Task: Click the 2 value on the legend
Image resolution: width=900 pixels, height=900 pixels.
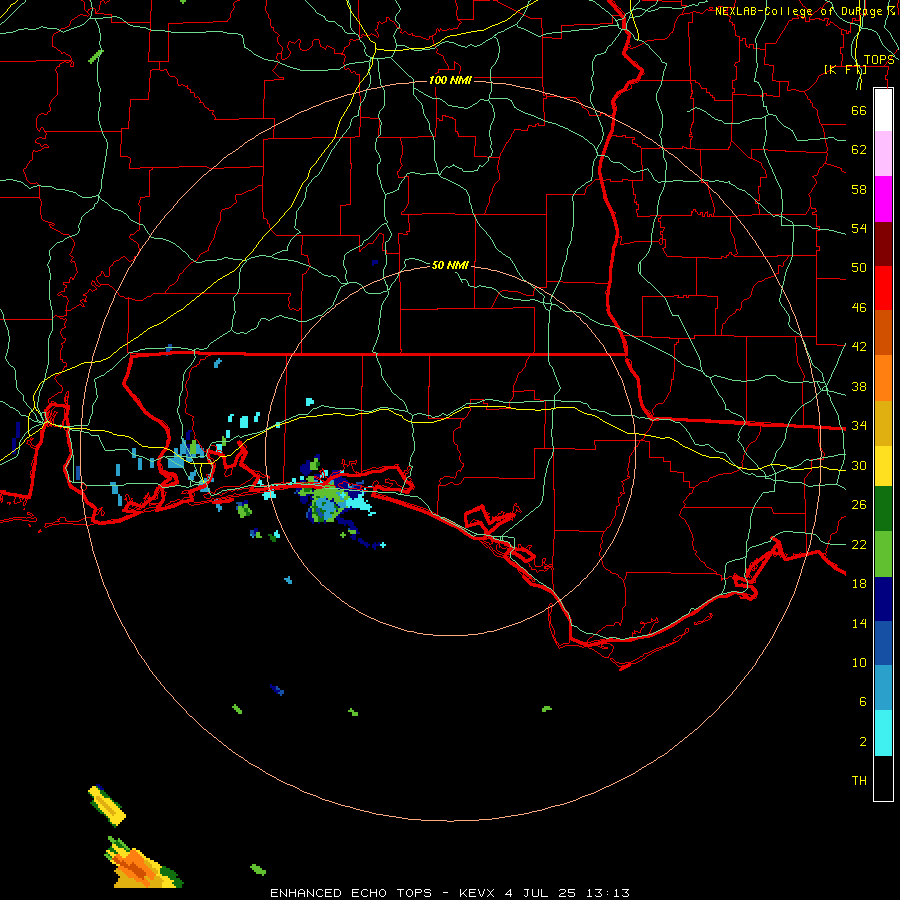Action: (863, 741)
